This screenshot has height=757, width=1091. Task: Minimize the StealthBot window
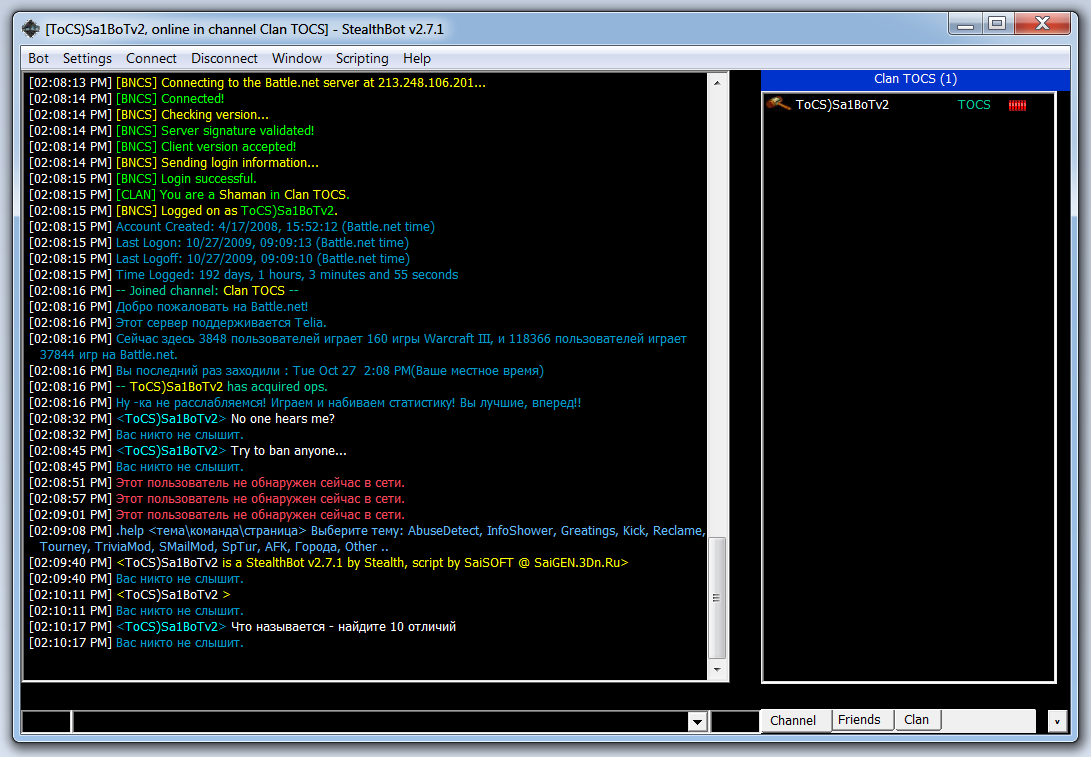(x=965, y=24)
